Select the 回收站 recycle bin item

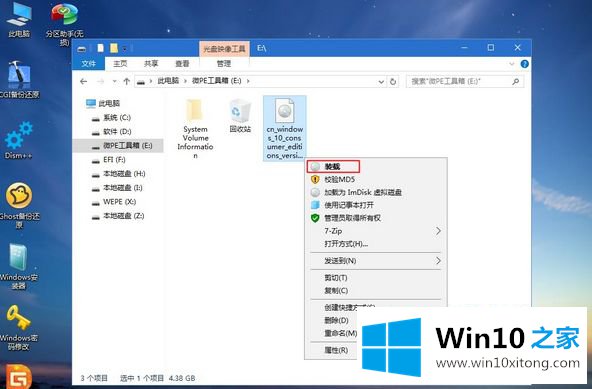coord(240,116)
